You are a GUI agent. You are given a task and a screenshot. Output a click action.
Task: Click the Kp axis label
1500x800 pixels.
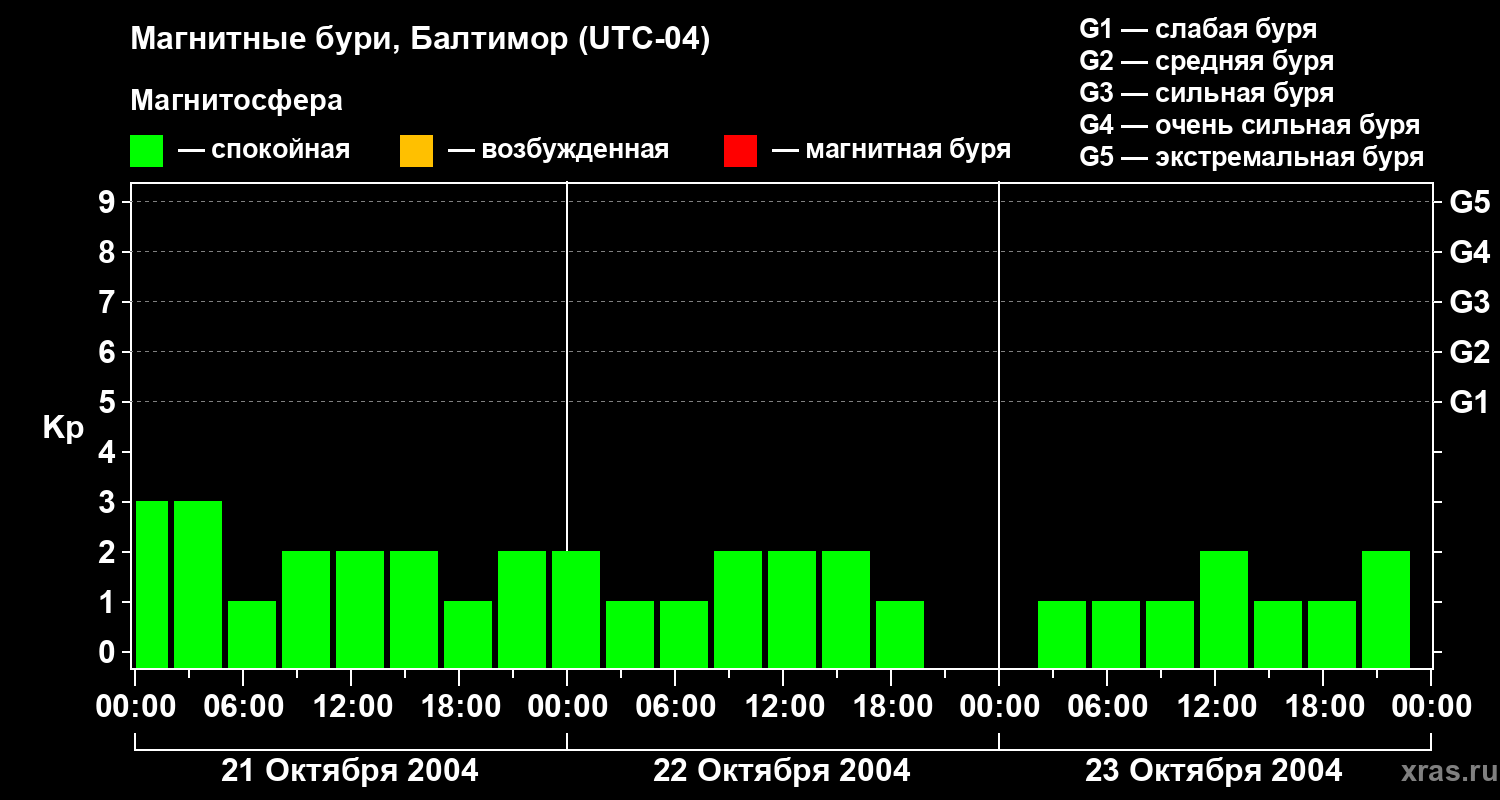[x=64, y=429]
